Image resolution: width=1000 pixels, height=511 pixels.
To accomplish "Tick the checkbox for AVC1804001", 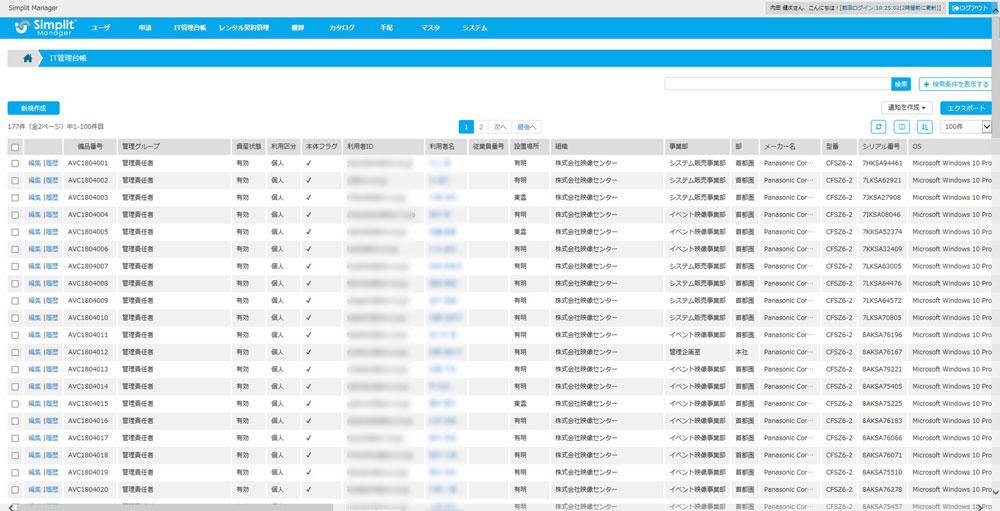I will pyautogui.click(x=15, y=163).
